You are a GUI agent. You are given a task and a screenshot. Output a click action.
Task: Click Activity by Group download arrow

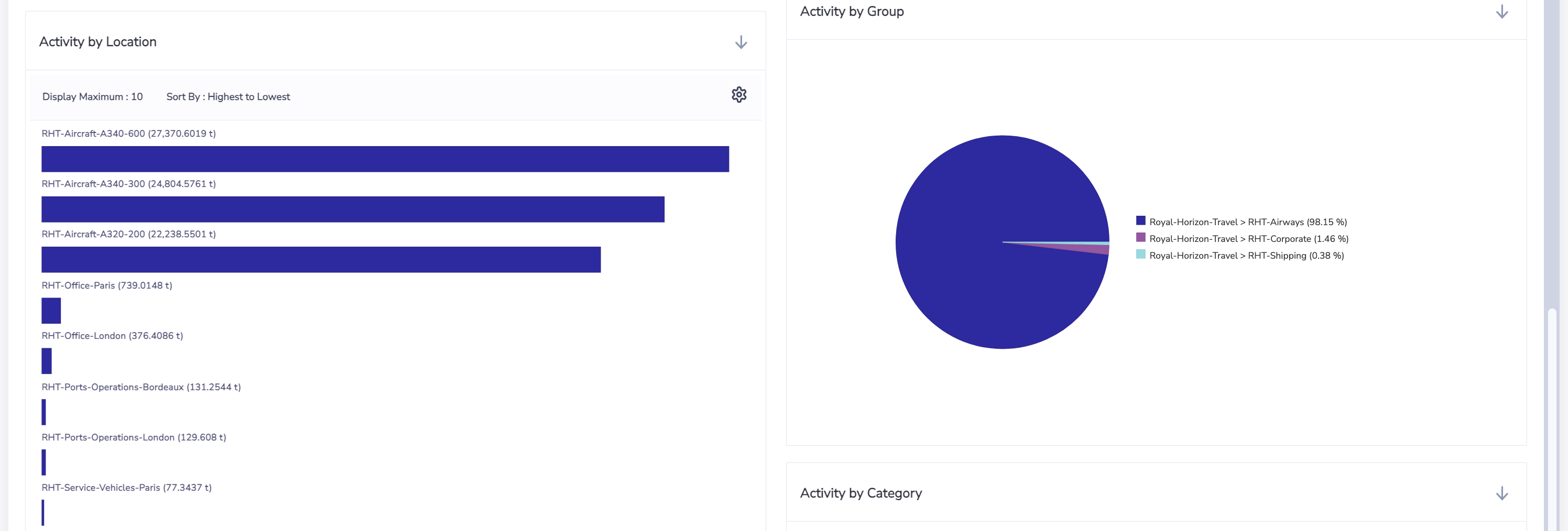[1501, 12]
